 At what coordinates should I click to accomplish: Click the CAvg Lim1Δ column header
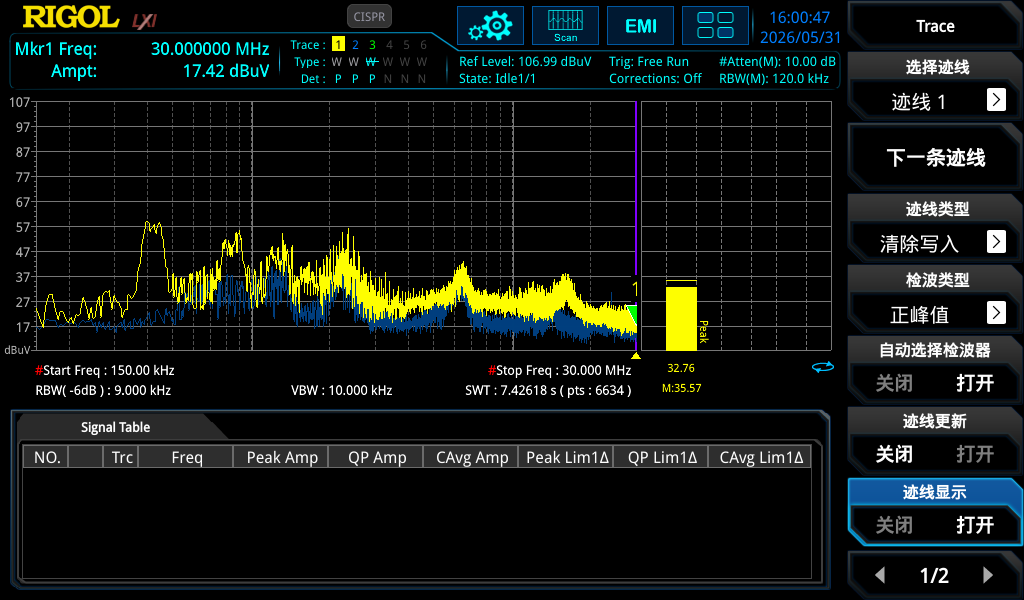coord(761,457)
